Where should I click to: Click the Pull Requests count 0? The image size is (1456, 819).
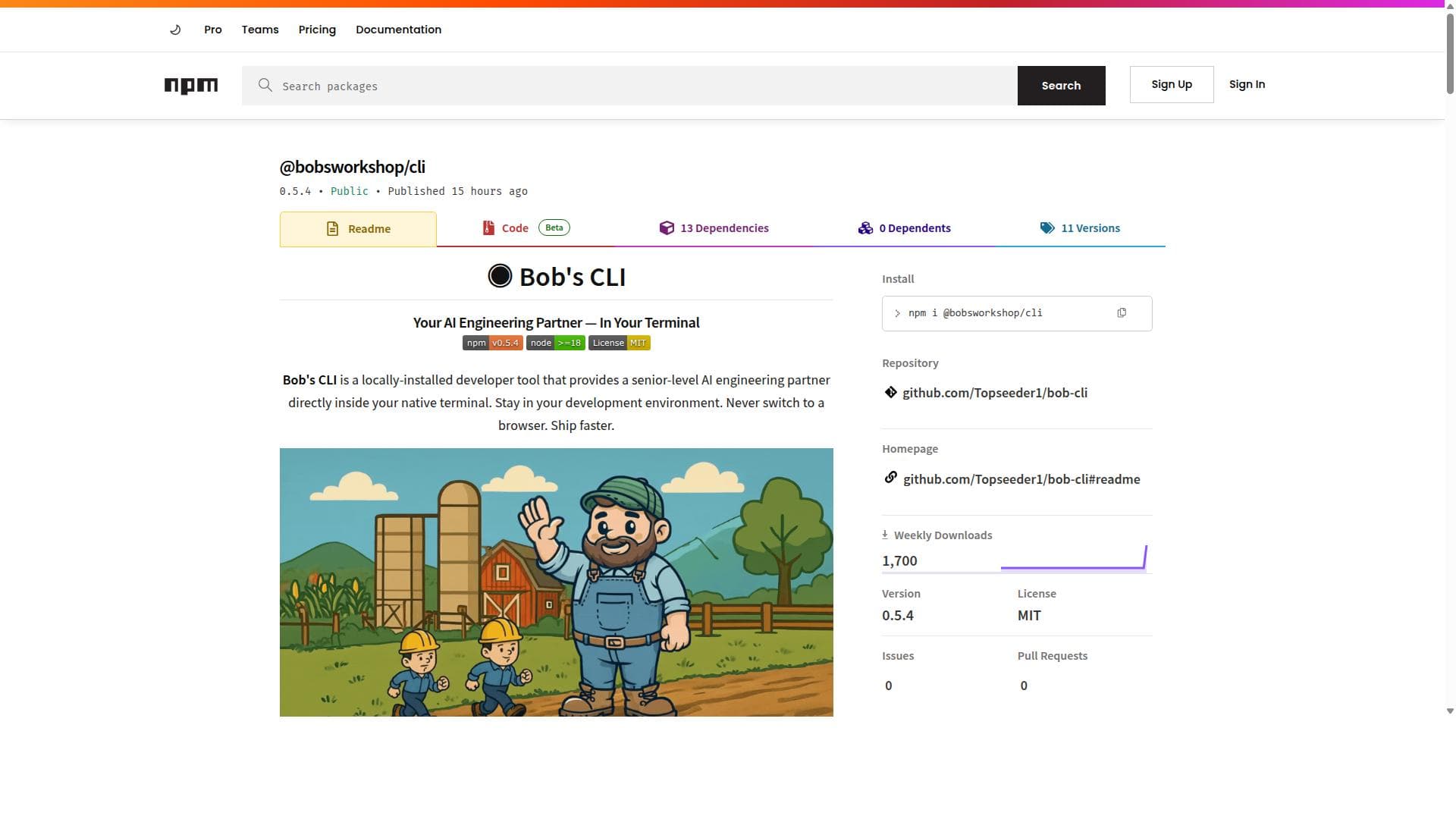pos(1024,686)
